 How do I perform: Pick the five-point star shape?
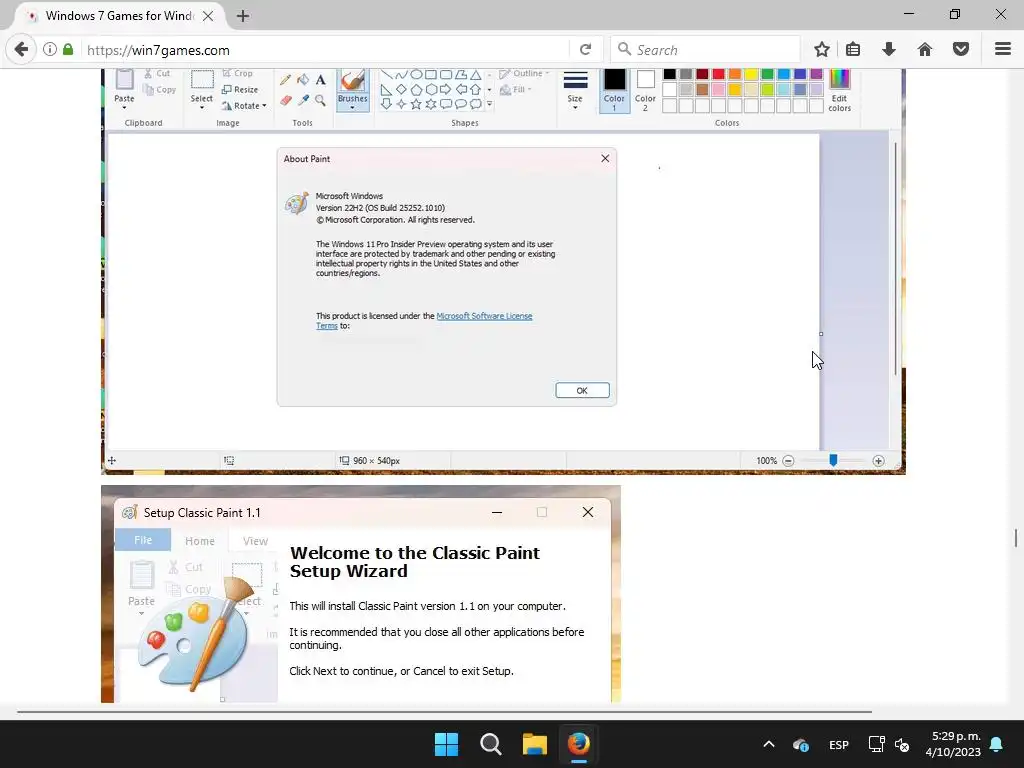point(416,104)
